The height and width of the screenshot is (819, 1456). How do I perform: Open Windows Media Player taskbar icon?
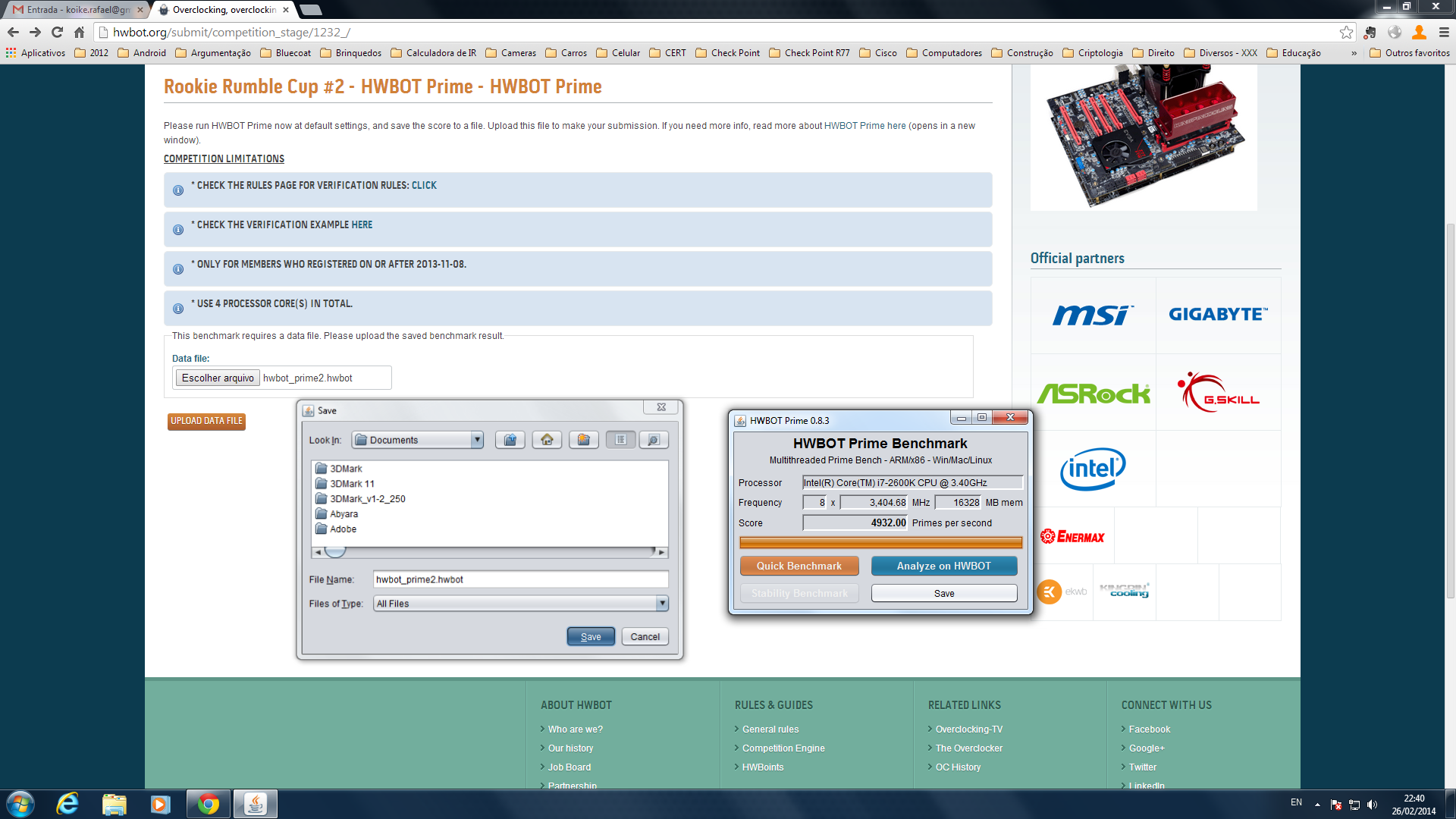160,804
